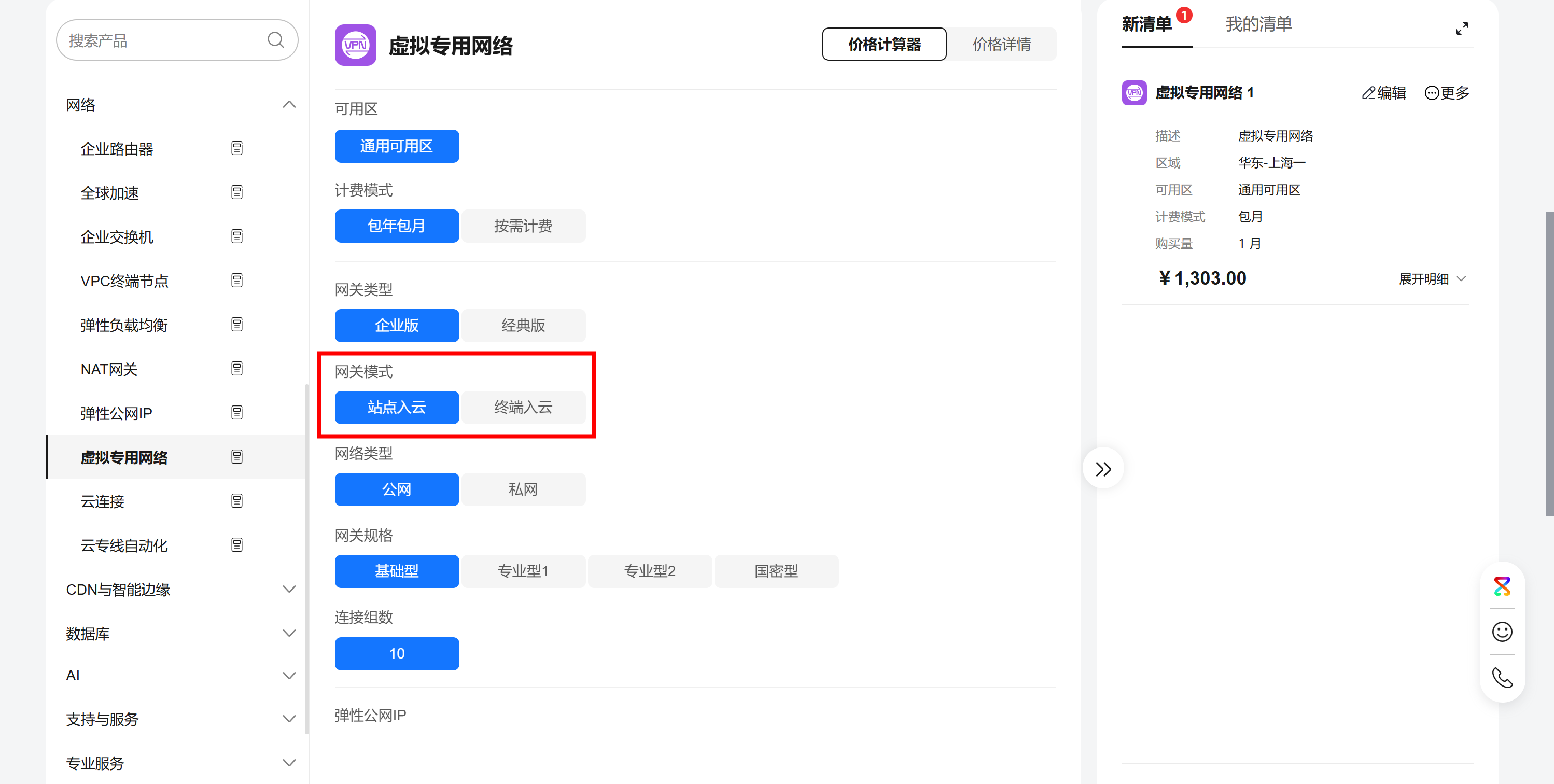Open the smiley feedback icon
The width and height of the screenshot is (1554, 784).
point(1502,632)
